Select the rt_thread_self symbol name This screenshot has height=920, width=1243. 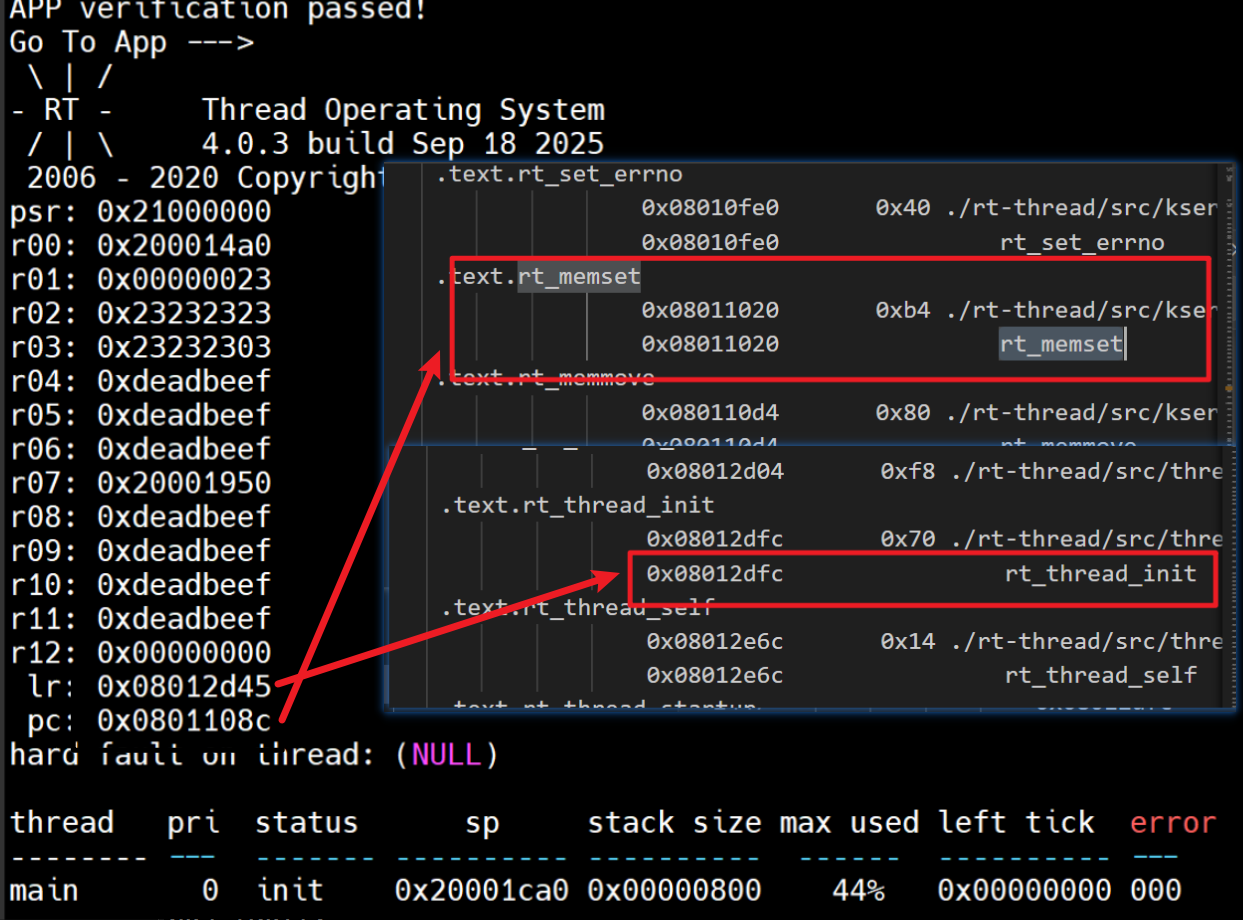pyautogui.click(x=1100, y=675)
